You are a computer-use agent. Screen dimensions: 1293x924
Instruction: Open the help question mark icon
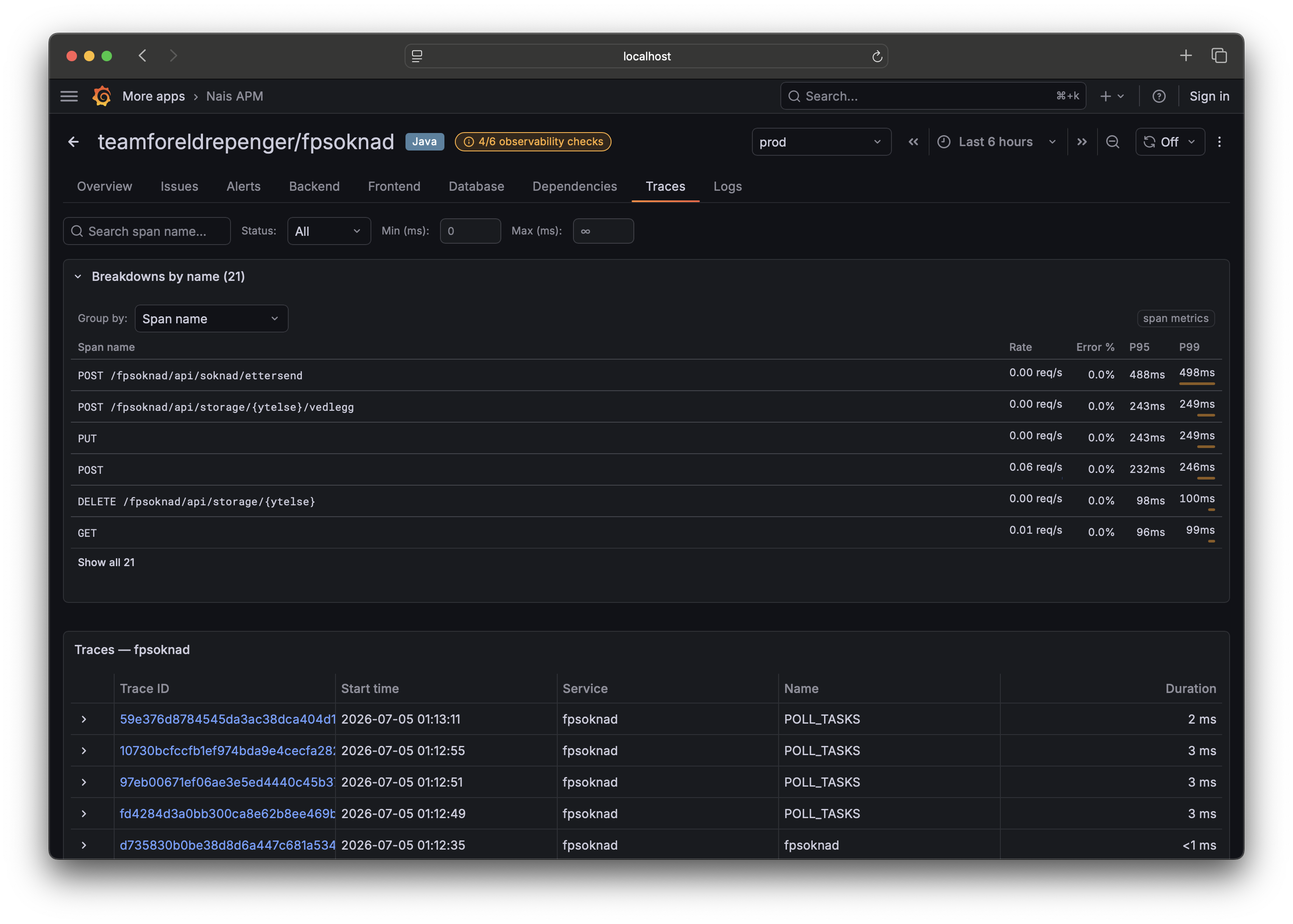tap(1159, 96)
